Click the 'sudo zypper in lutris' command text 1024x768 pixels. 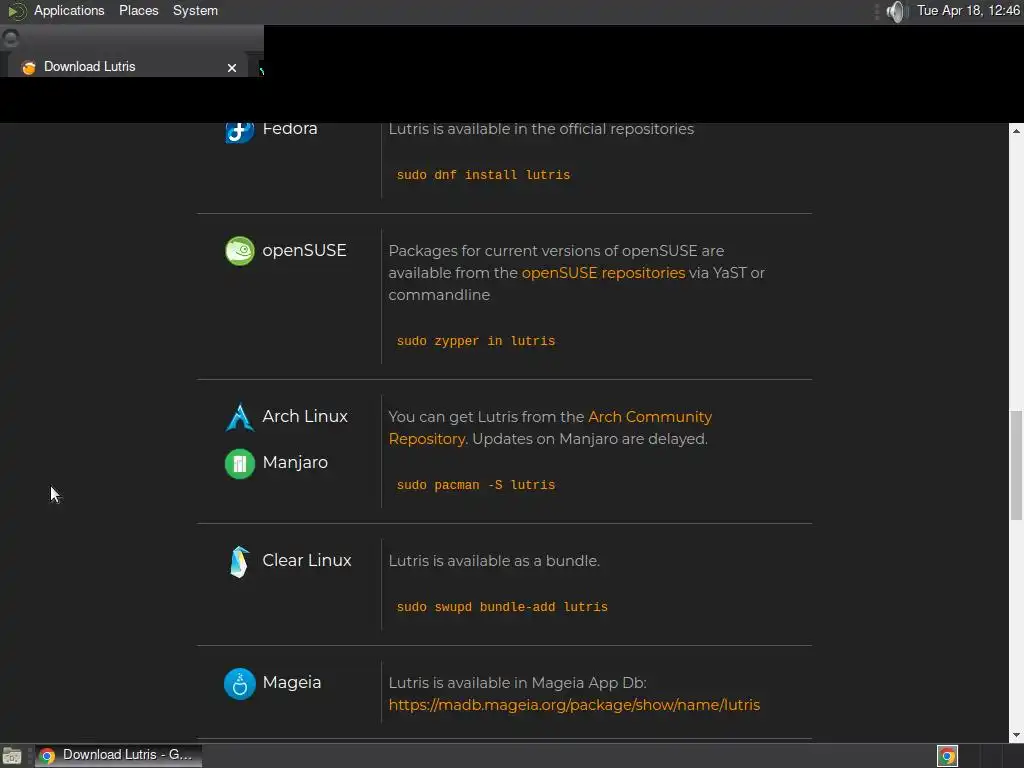coord(476,341)
